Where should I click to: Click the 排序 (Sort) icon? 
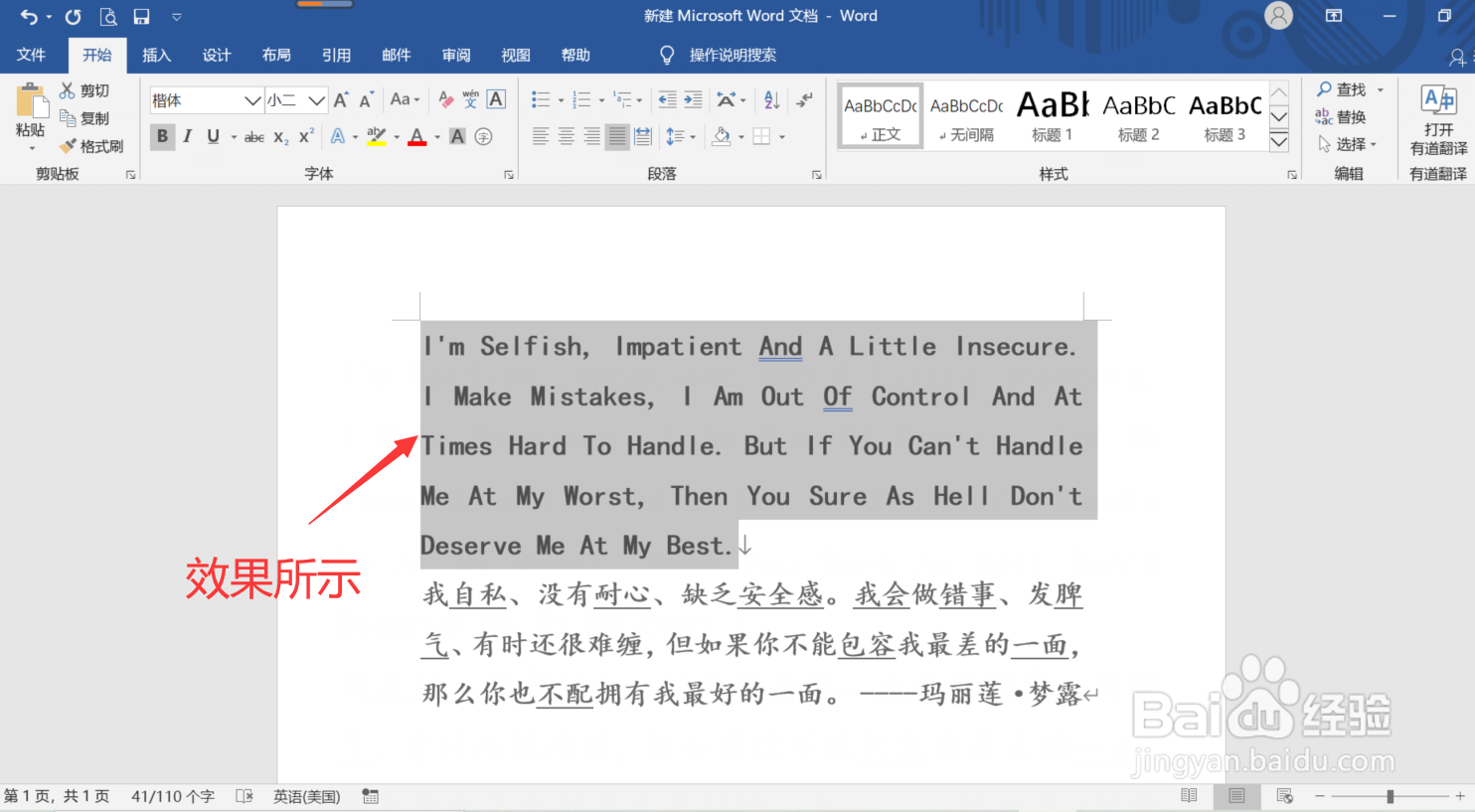tap(772, 99)
